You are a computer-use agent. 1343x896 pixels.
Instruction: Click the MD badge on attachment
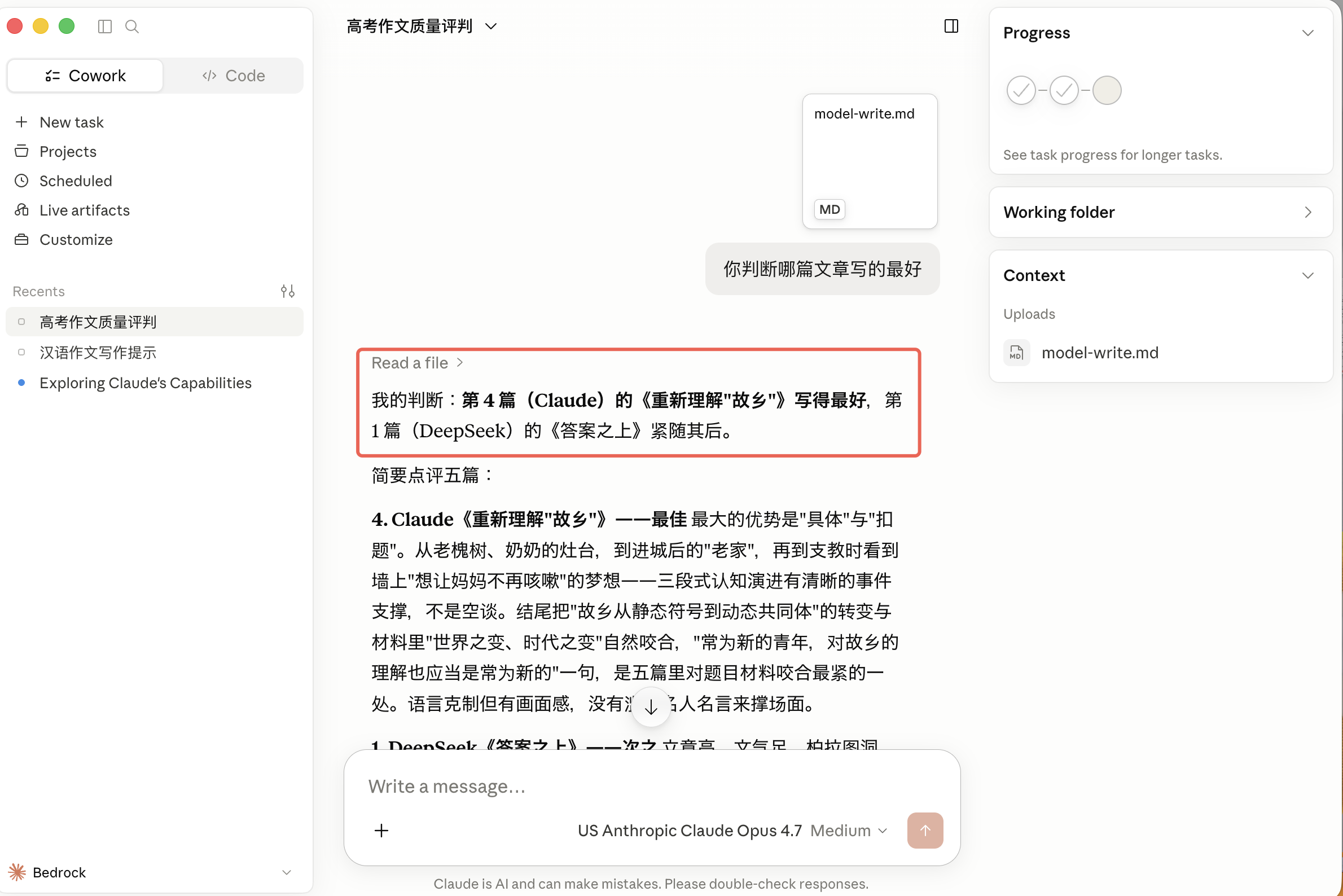[x=830, y=209]
